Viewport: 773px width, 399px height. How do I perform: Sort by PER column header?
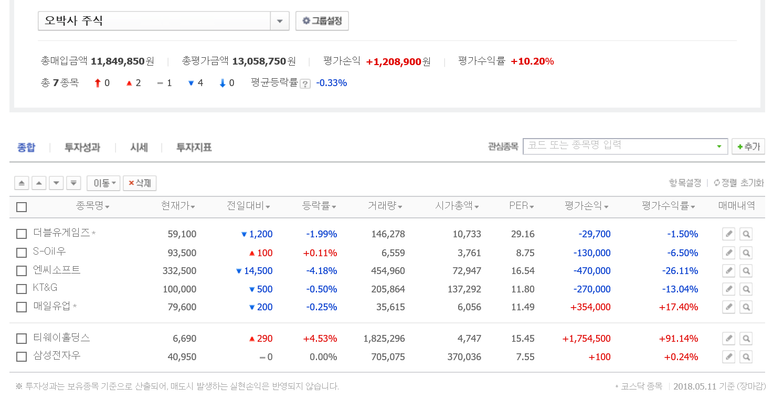pyautogui.click(x=522, y=206)
